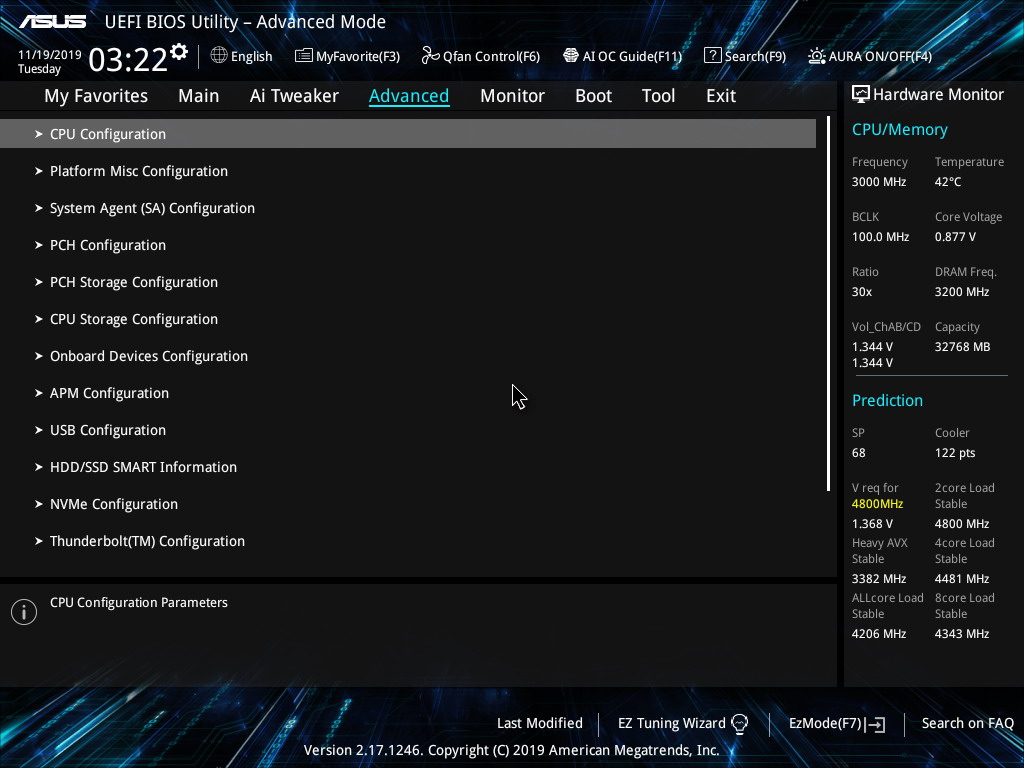This screenshot has width=1024, height=768.
Task: Select APM Configuration text
Action: pyautogui.click(x=109, y=393)
